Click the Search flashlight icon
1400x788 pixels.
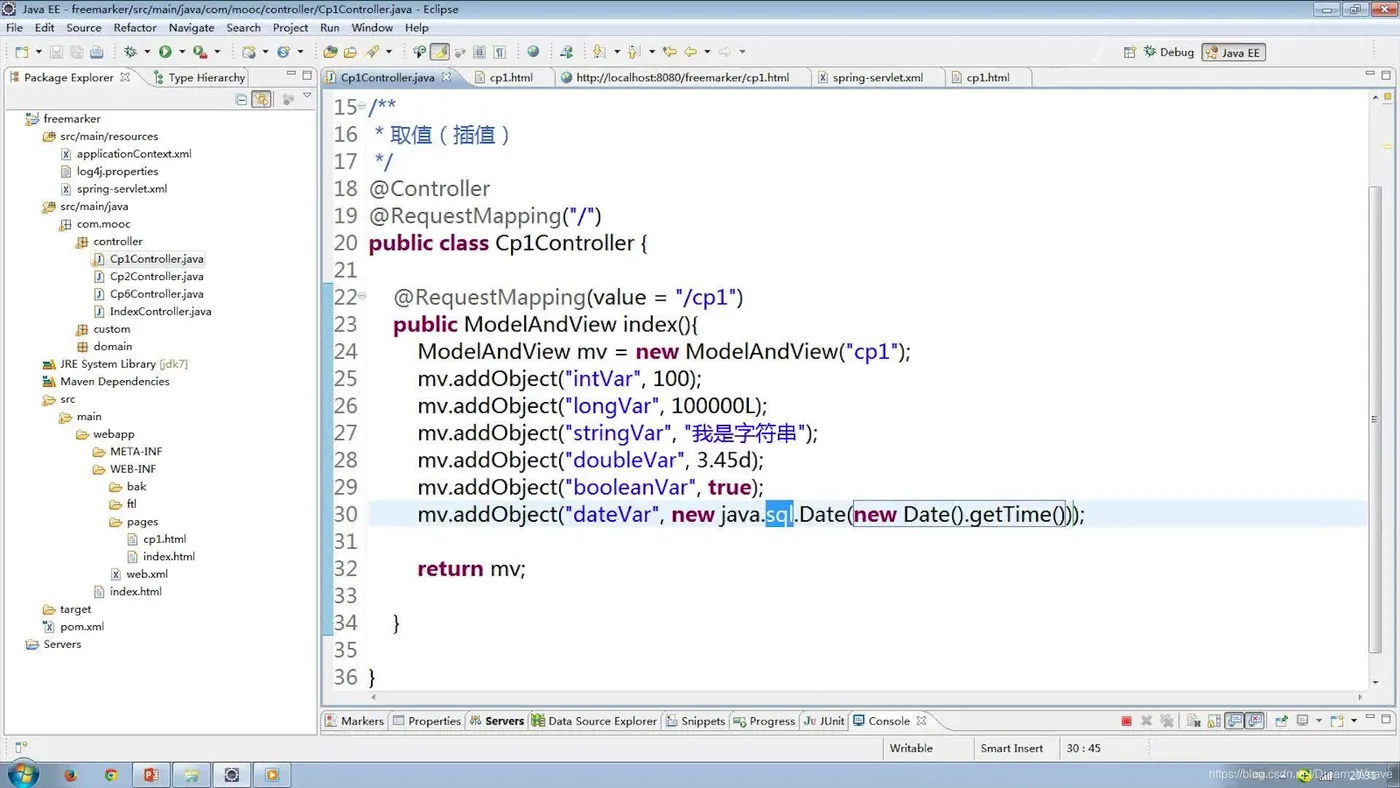pyautogui.click(x=372, y=52)
